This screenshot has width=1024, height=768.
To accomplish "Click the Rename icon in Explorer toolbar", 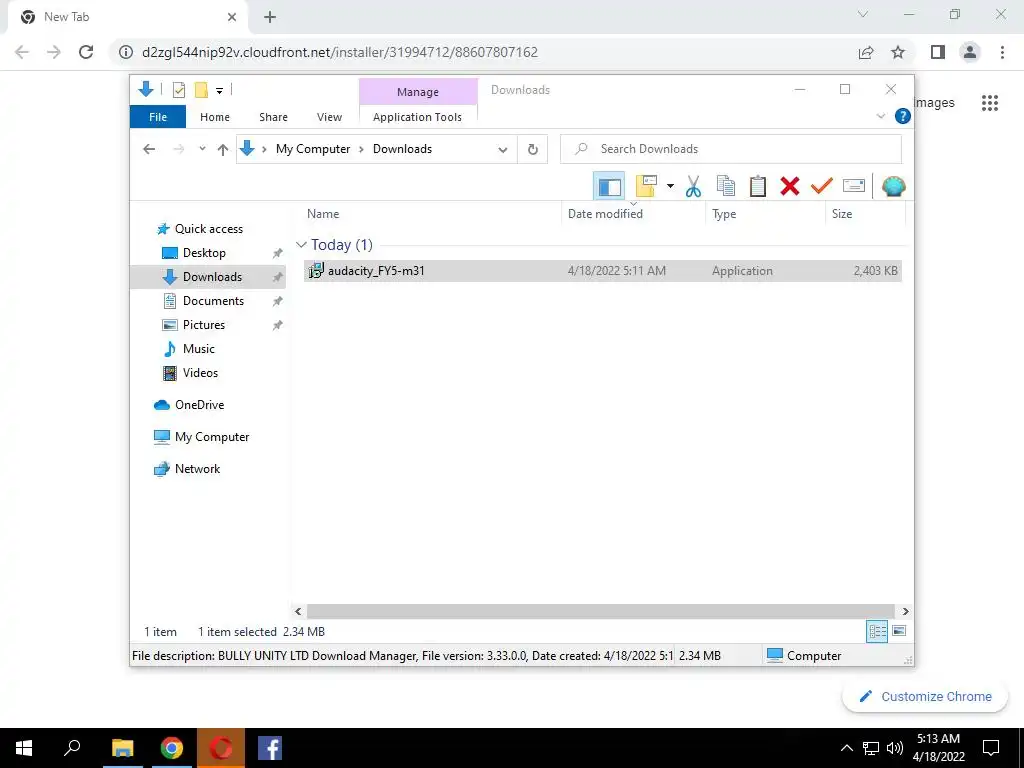I will 854,186.
